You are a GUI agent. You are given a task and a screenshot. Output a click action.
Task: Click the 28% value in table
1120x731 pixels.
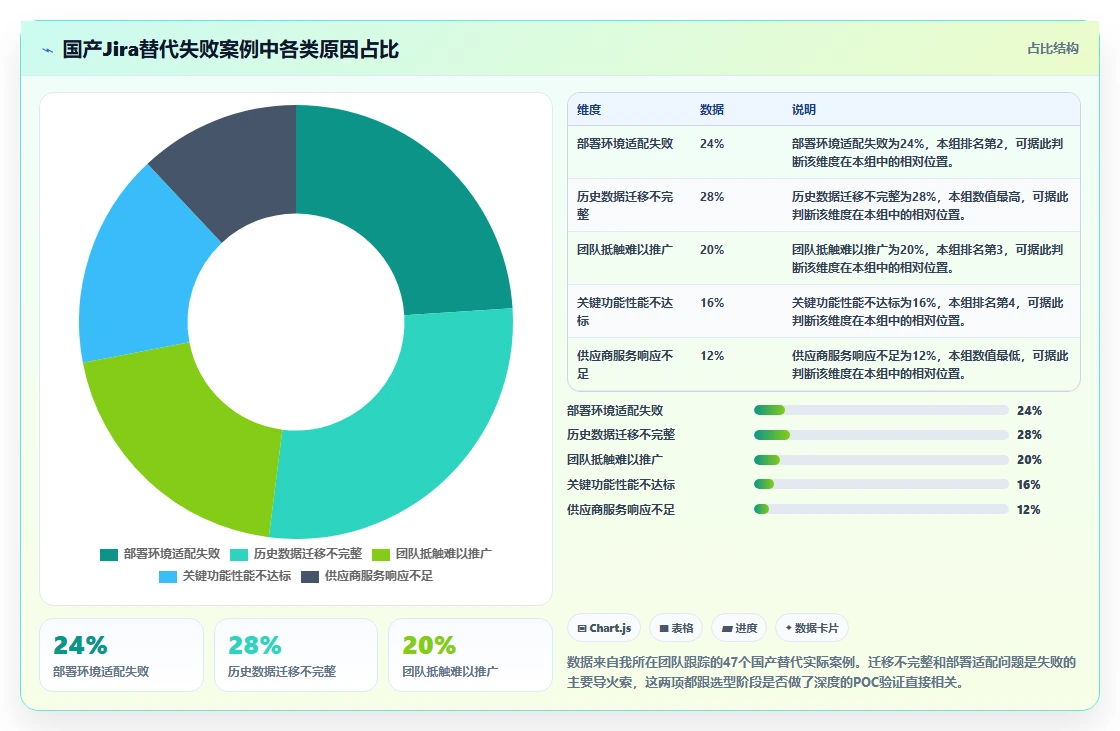coord(712,197)
